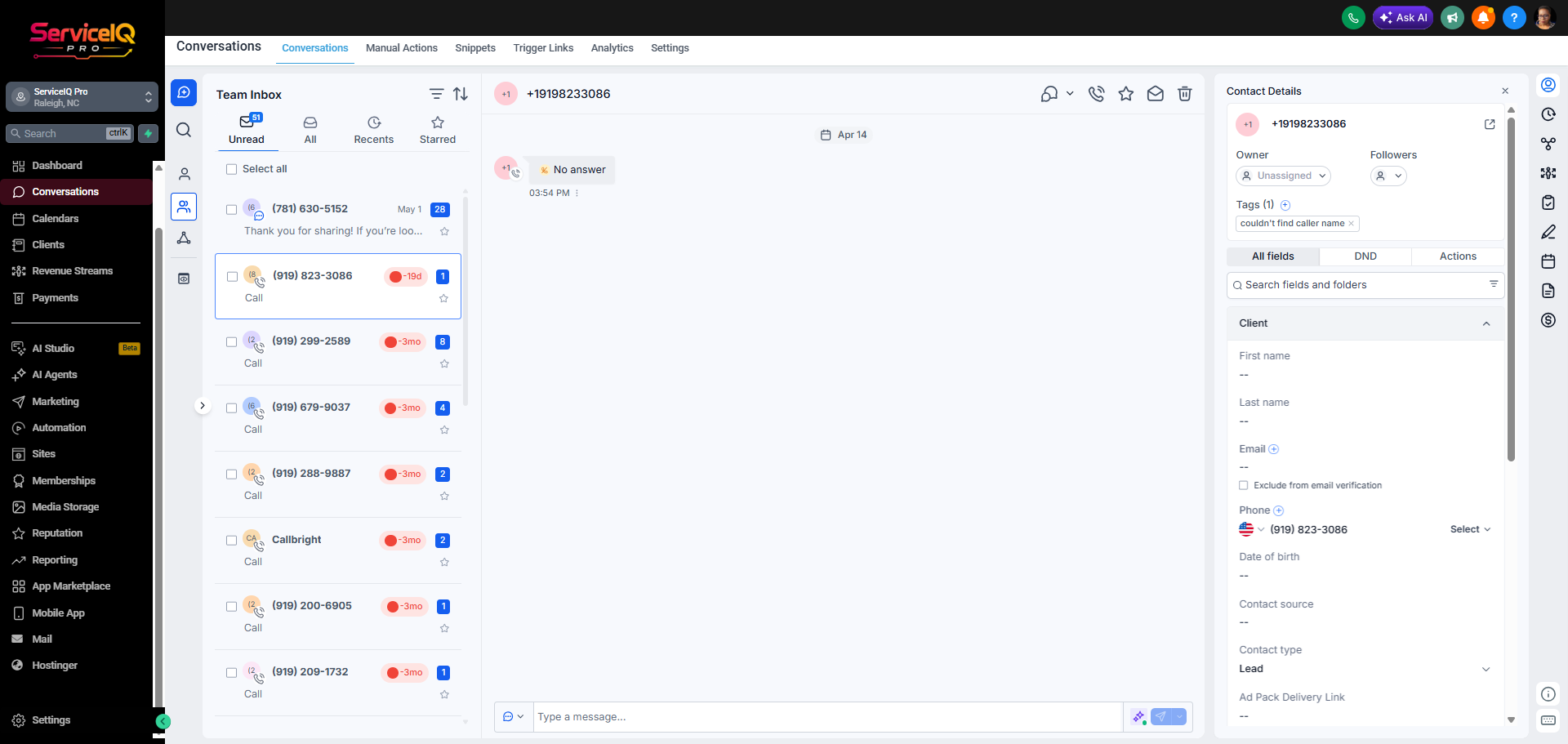Click the send message arrow button
The image size is (1568, 744).
point(1160,716)
